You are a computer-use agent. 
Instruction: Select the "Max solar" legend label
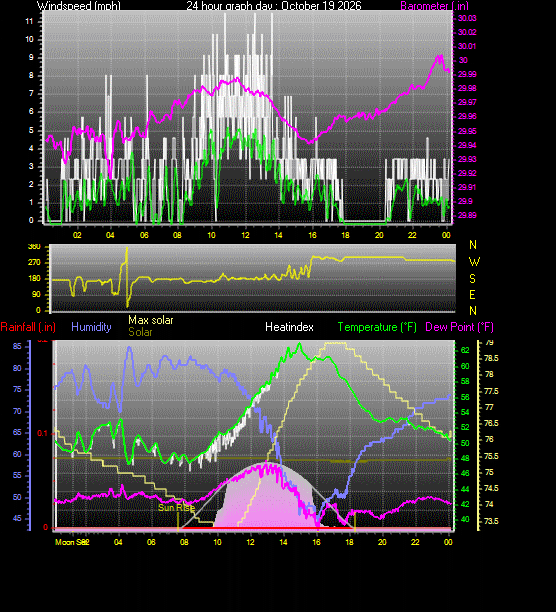(x=151, y=320)
